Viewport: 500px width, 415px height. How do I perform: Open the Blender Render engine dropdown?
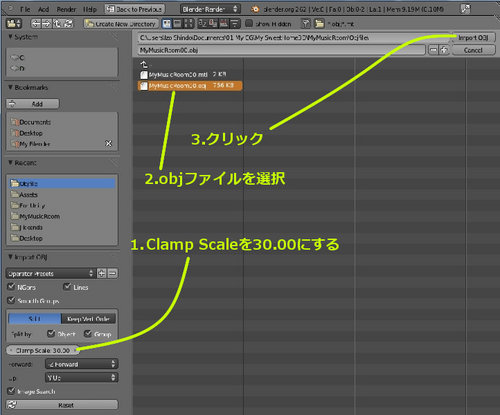(x=210, y=9)
